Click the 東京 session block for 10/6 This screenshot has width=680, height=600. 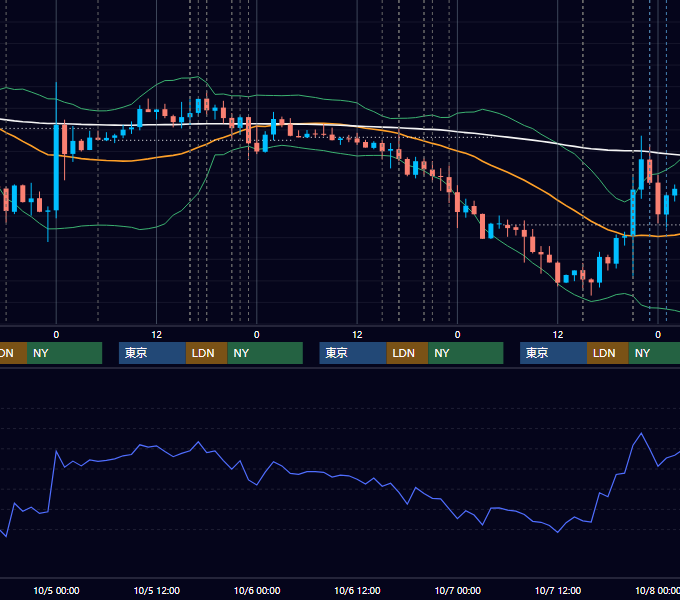coord(353,353)
